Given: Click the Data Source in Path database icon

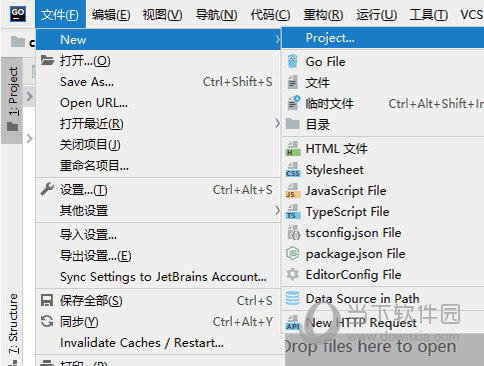Looking at the screenshot, I should click(x=293, y=299).
